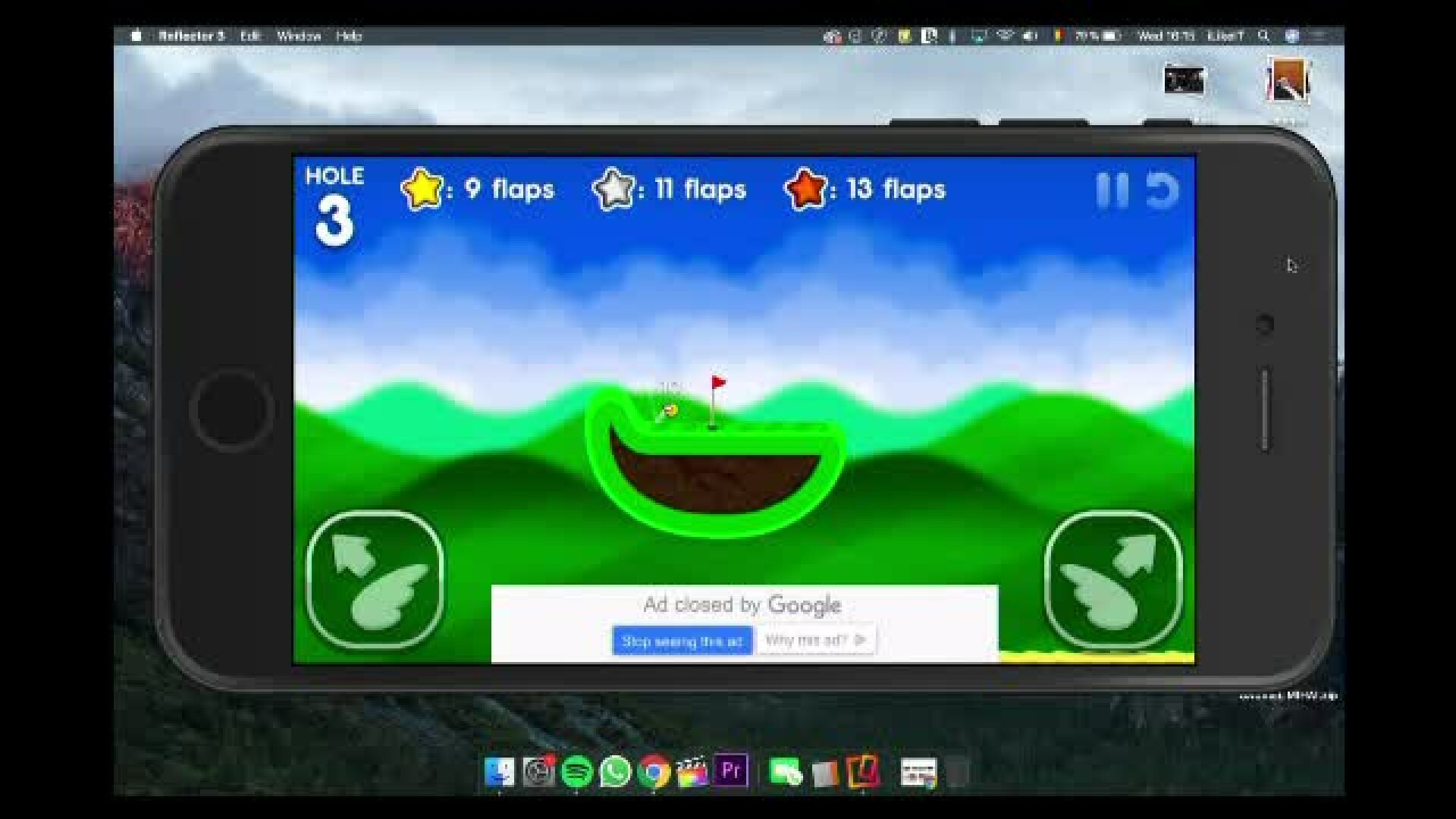Open the Edit menu

tap(250, 36)
